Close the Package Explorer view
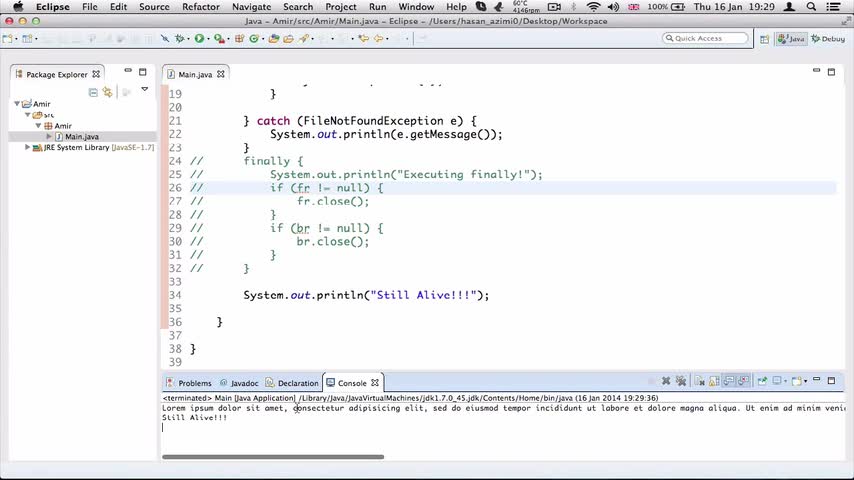The width and height of the screenshot is (854, 480). (x=96, y=74)
